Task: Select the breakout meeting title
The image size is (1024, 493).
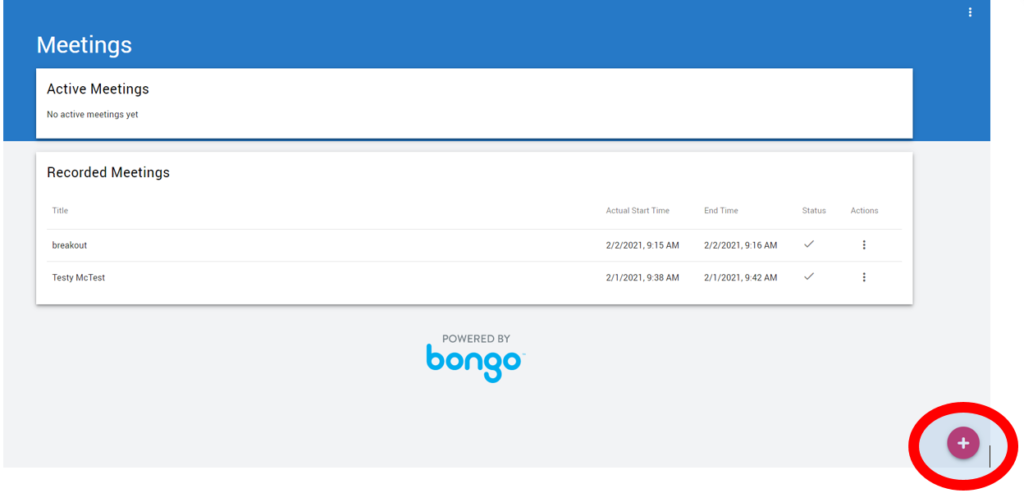Action: point(69,245)
